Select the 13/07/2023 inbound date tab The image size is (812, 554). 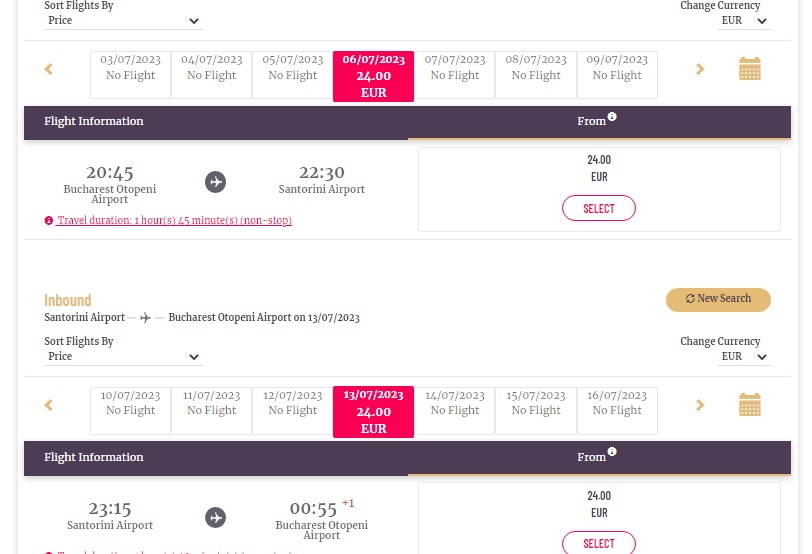(x=373, y=412)
